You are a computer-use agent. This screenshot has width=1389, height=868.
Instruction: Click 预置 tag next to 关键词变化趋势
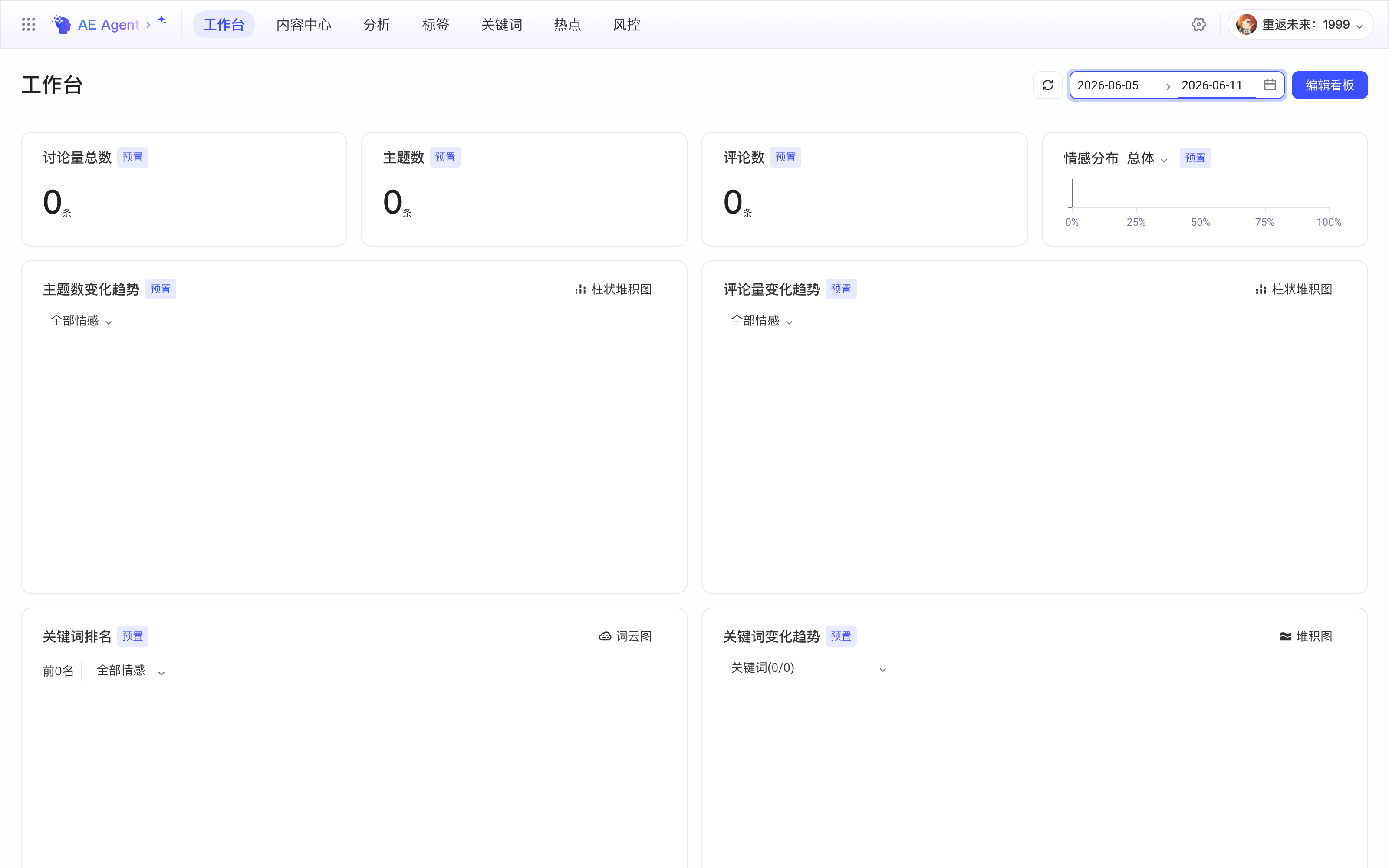[841, 636]
